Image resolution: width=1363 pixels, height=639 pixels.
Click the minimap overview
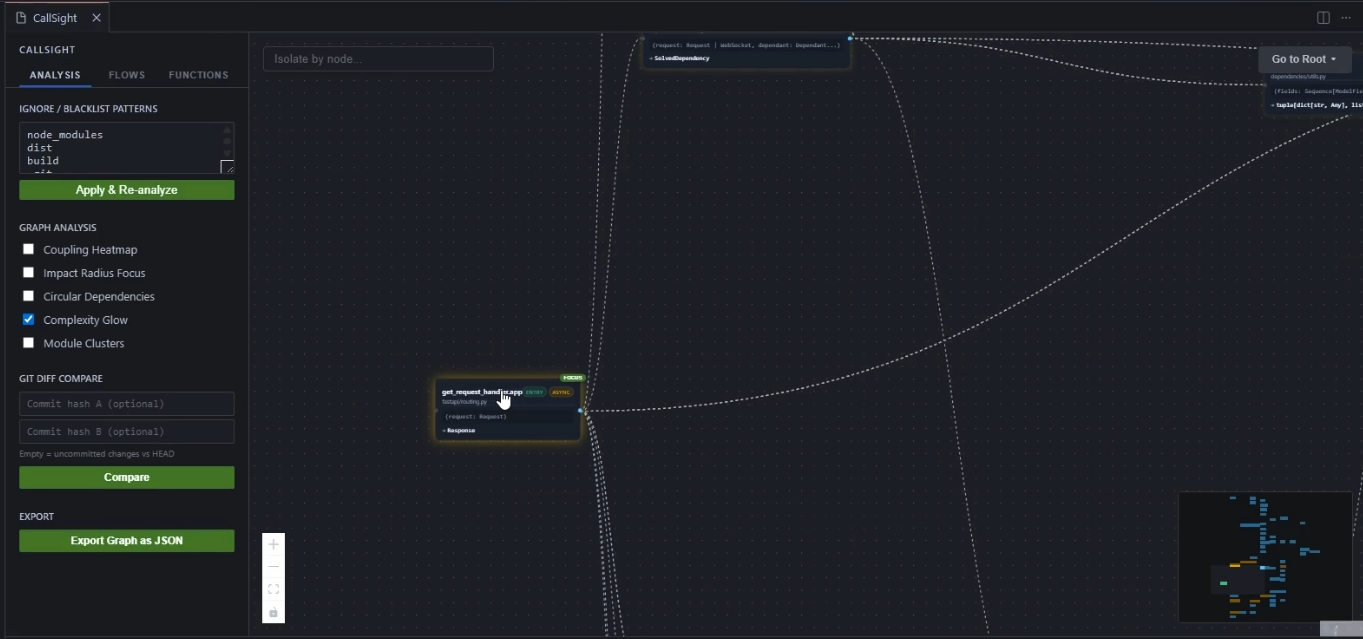coord(1265,557)
